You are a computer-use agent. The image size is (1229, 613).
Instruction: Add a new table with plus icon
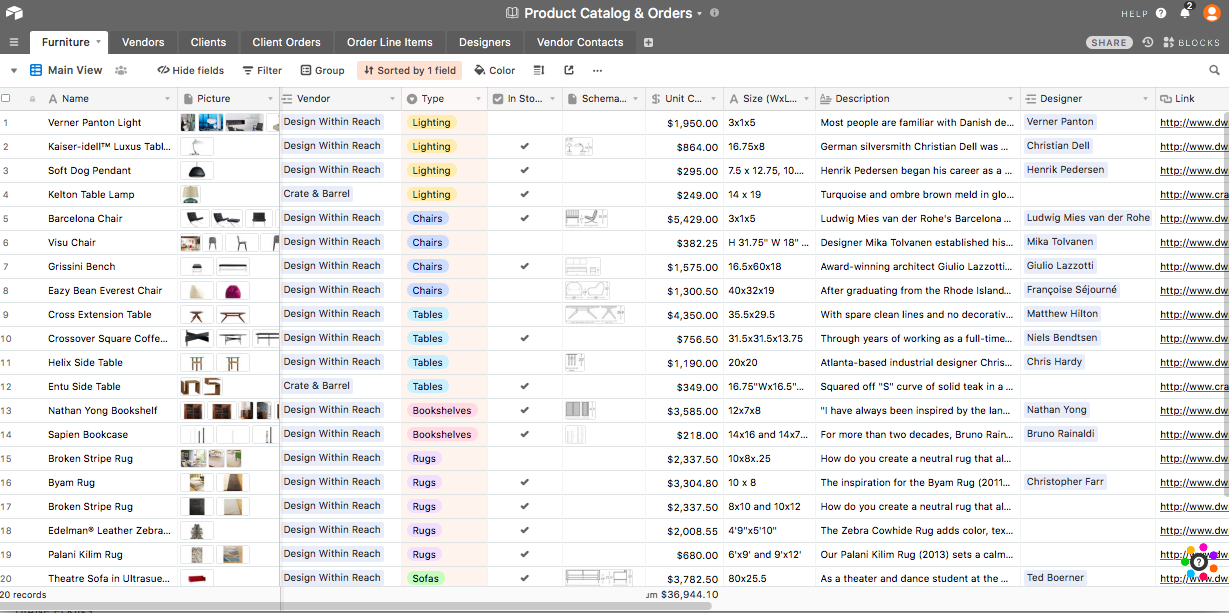648,42
